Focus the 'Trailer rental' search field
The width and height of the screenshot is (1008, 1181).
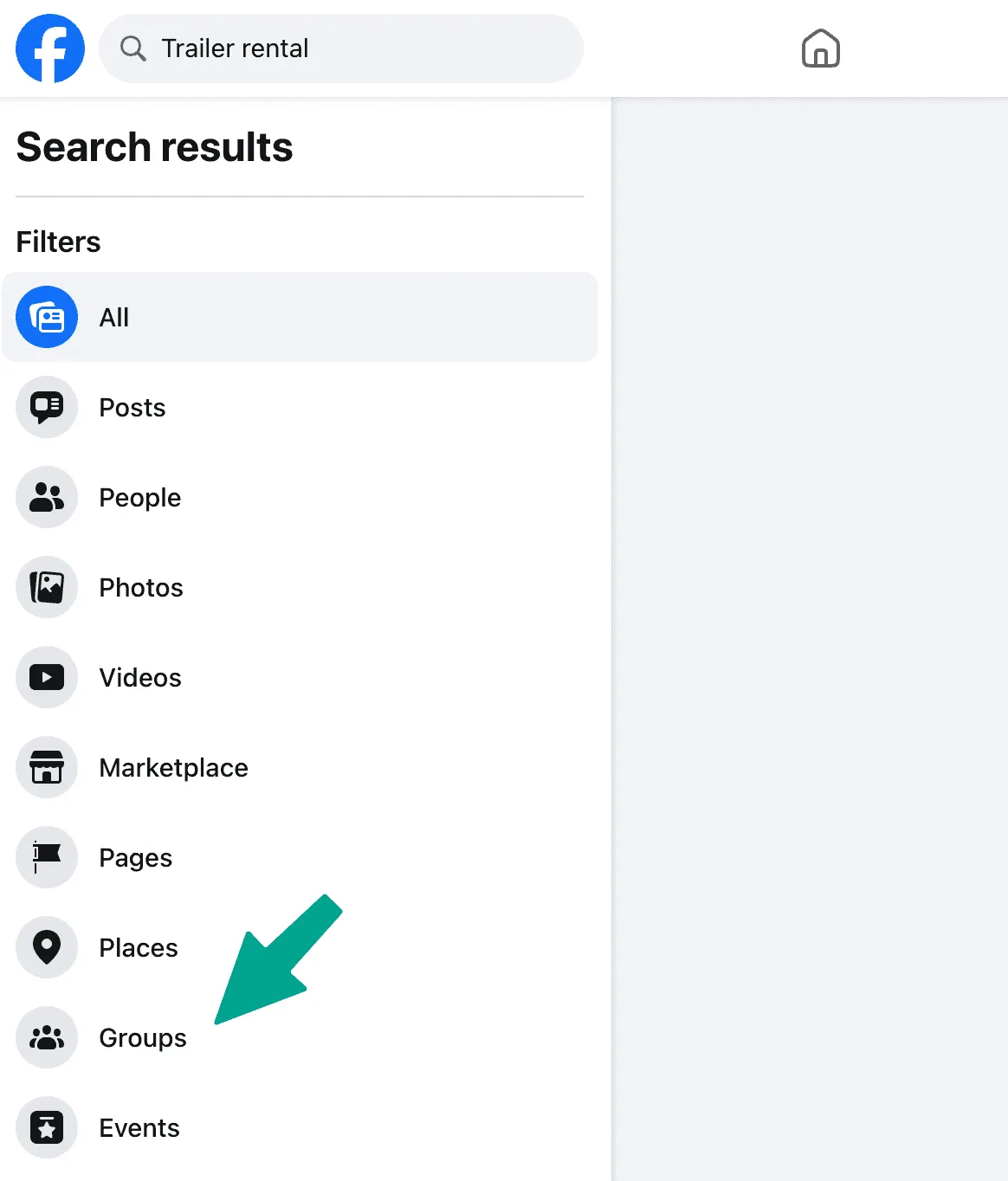pos(346,48)
